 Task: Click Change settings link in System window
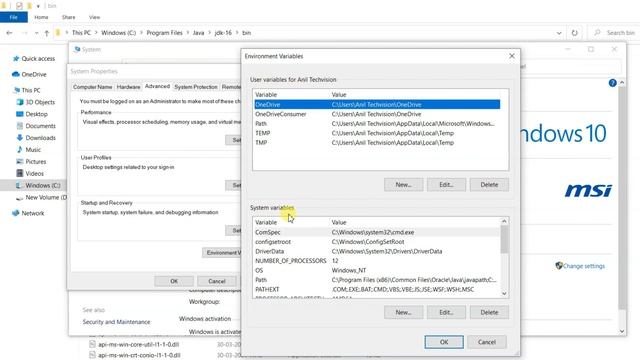tap(584, 266)
